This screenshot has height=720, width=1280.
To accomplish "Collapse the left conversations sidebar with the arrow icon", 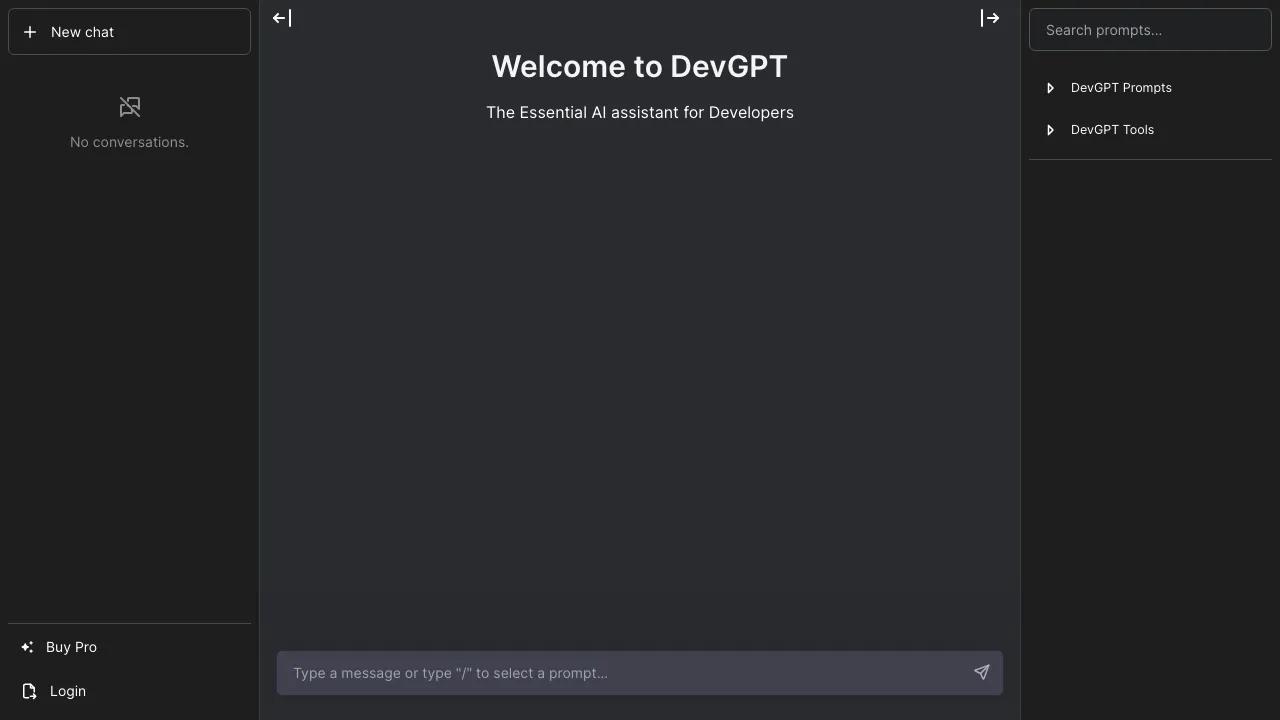I will tap(282, 18).
